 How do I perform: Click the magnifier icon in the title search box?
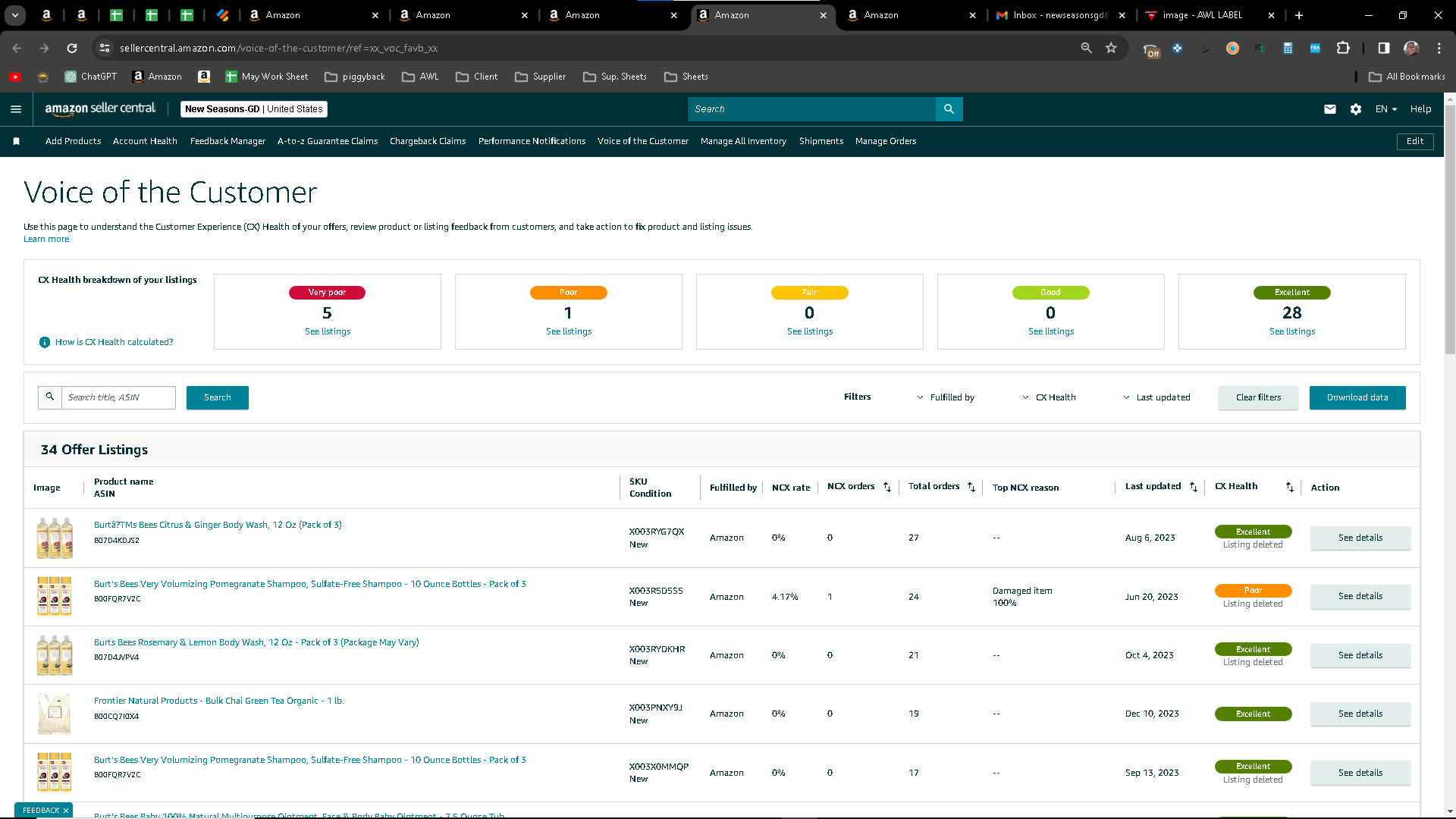coord(50,397)
